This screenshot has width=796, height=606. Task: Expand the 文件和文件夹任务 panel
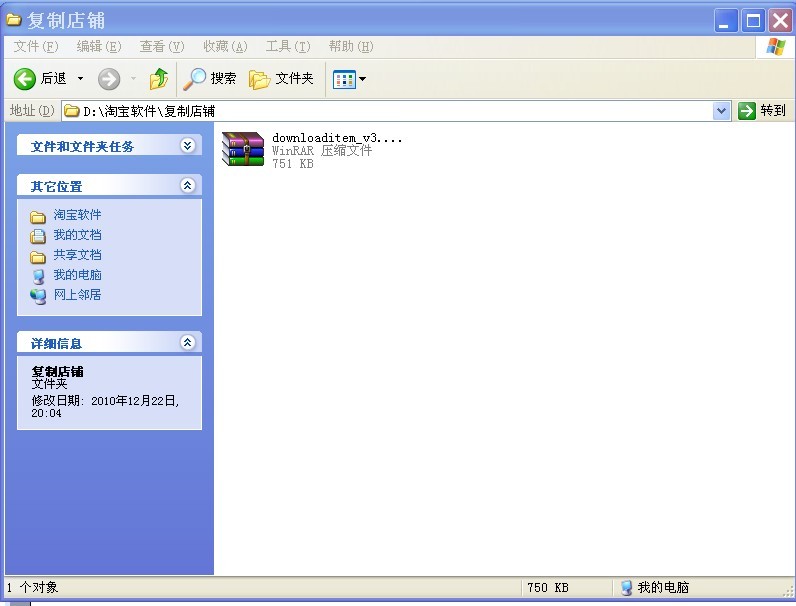point(187,146)
